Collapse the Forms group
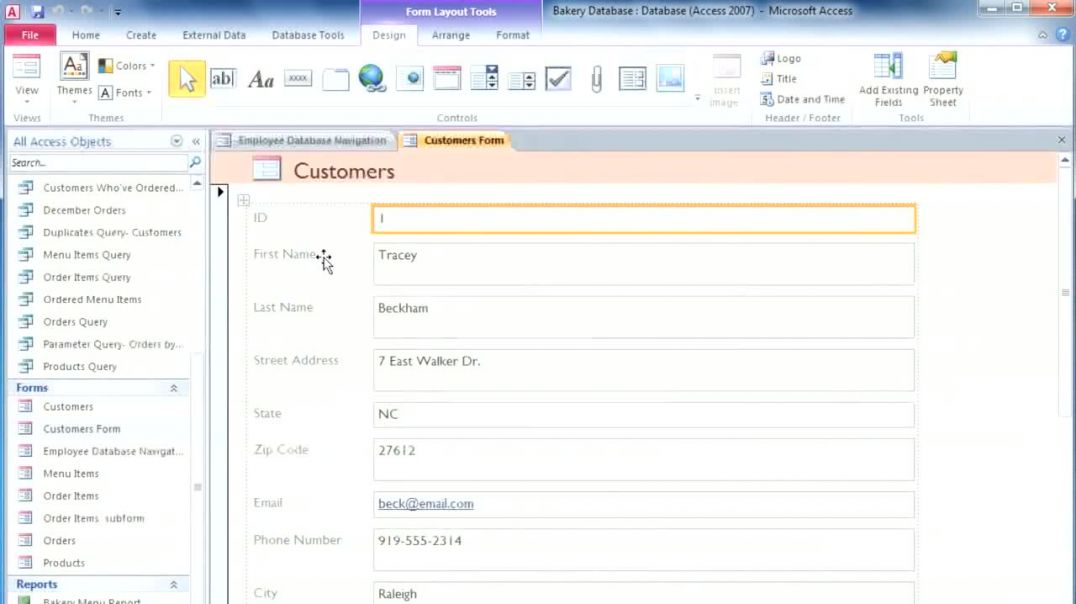Image resolution: width=1076 pixels, height=604 pixels. click(x=174, y=388)
